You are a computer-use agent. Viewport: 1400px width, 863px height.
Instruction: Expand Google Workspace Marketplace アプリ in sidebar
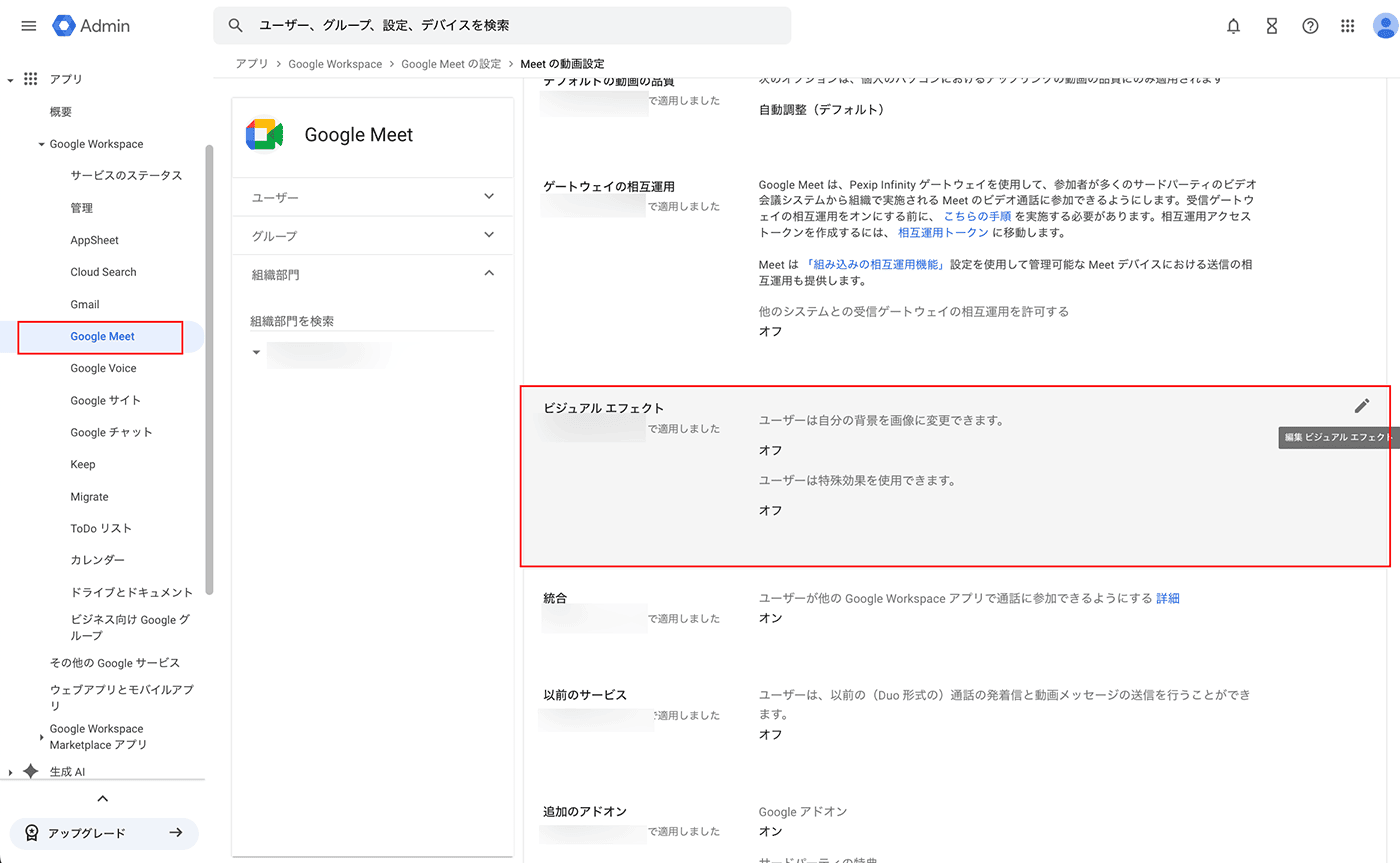(x=42, y=737)
